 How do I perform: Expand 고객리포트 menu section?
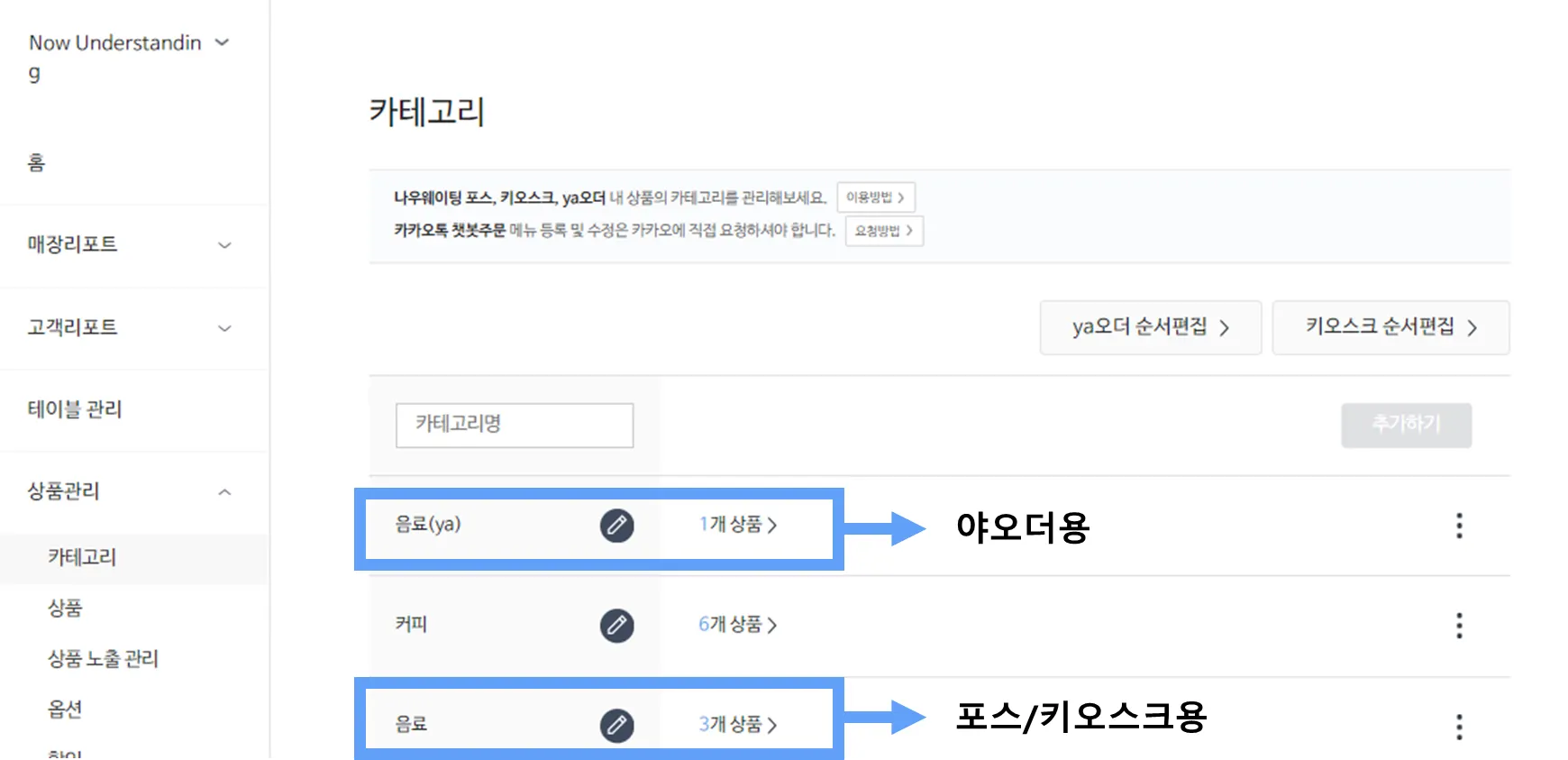click(x=224, y=328)
